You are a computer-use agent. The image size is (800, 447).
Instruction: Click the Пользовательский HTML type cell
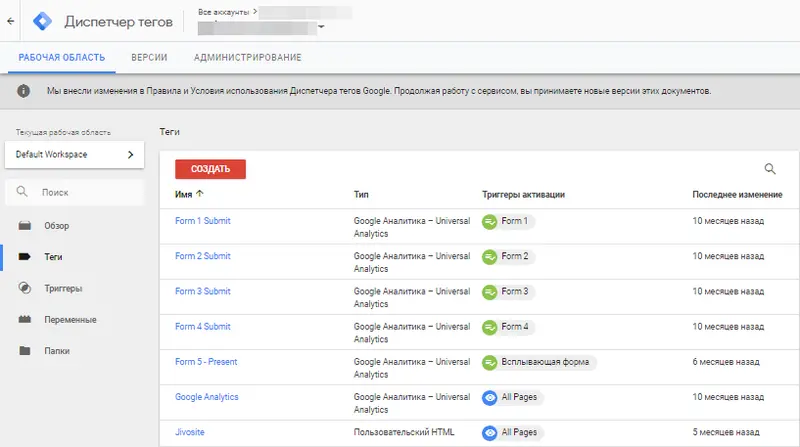pyautogui.click(x=404, y=432)
